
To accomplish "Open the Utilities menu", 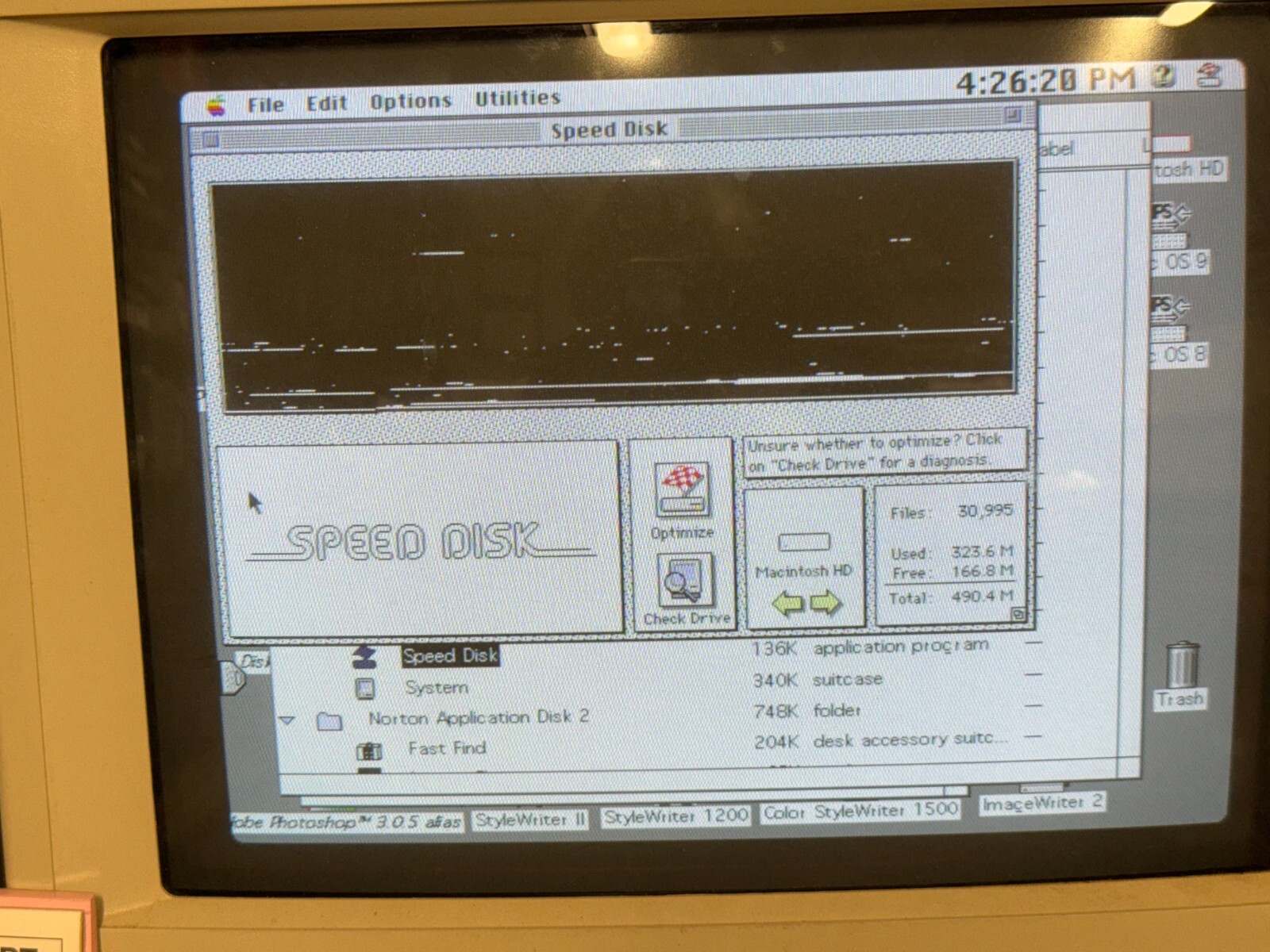I will (x=517, y=98).
